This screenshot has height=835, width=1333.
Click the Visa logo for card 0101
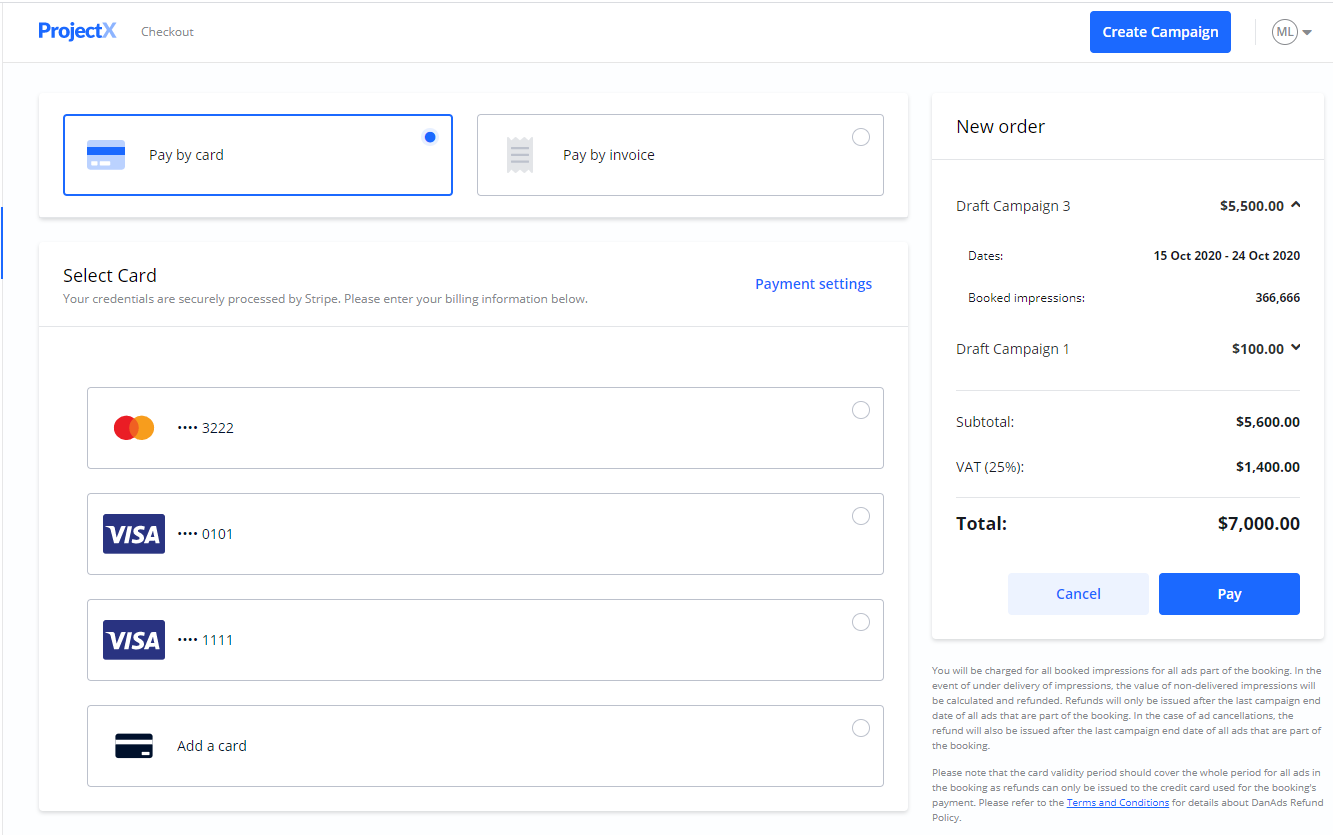click(x=134, y=534)
